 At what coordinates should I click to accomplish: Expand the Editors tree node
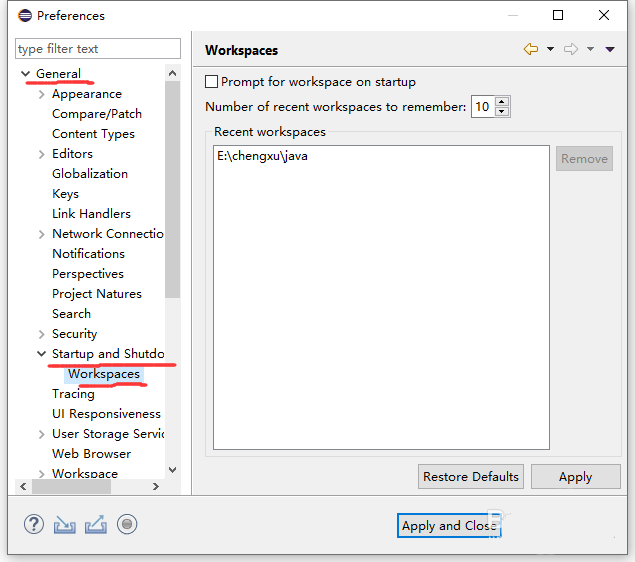(41, 154)
